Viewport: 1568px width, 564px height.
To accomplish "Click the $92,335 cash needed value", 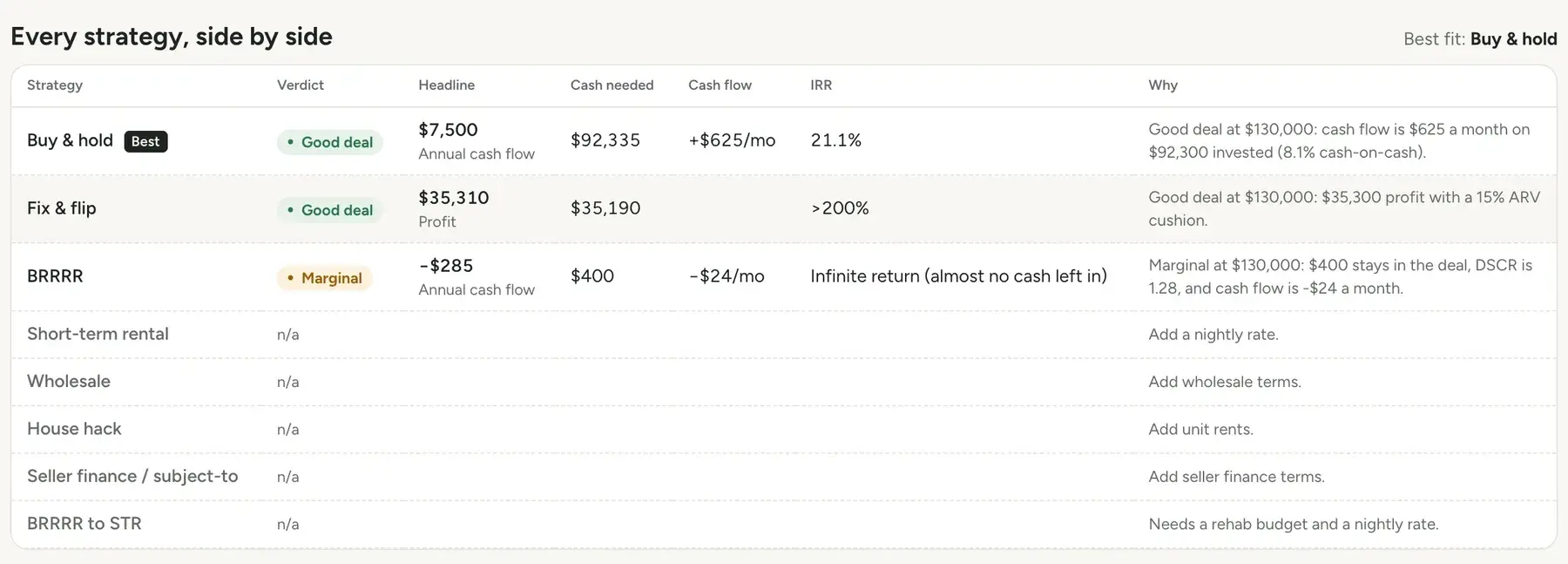I will tap(605, 140).
